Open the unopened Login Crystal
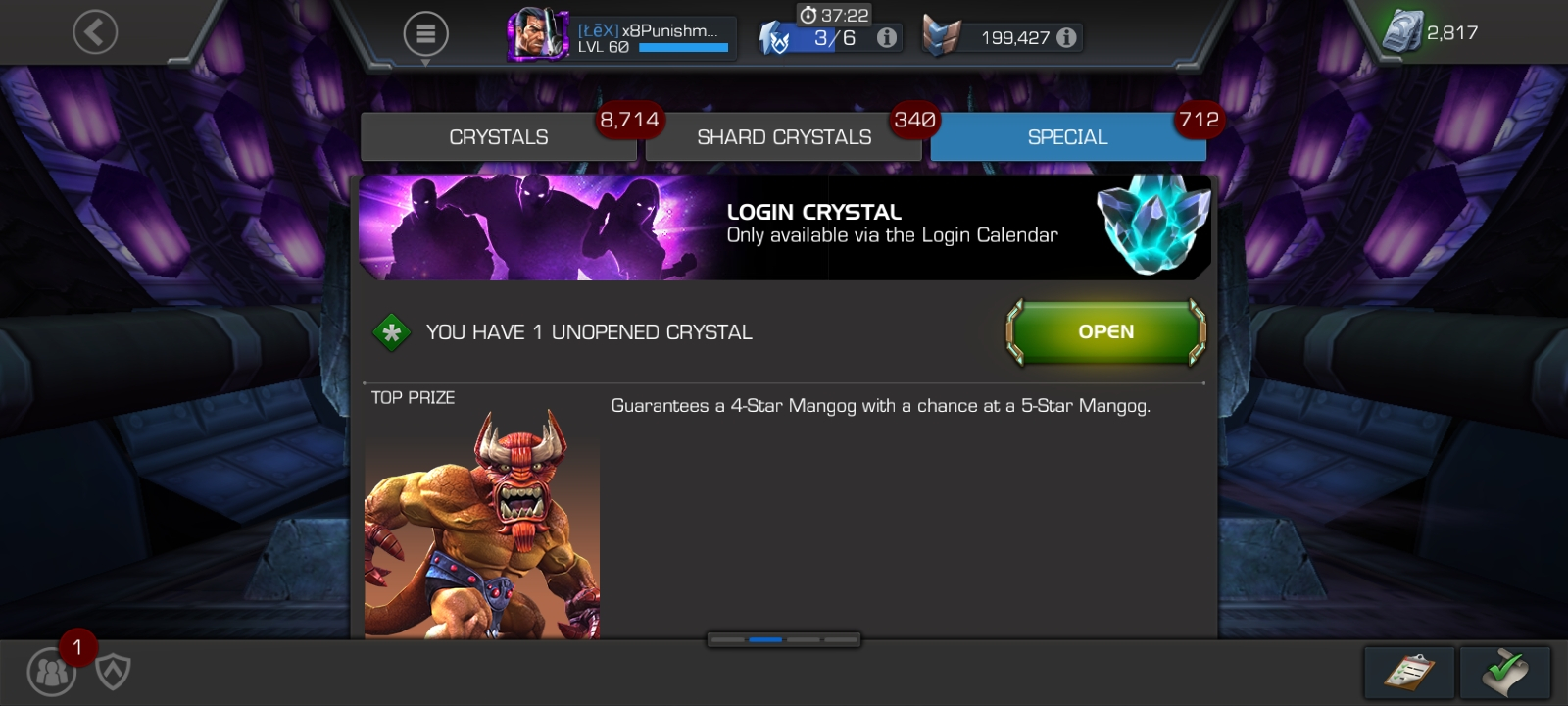 click(1105, 332)
